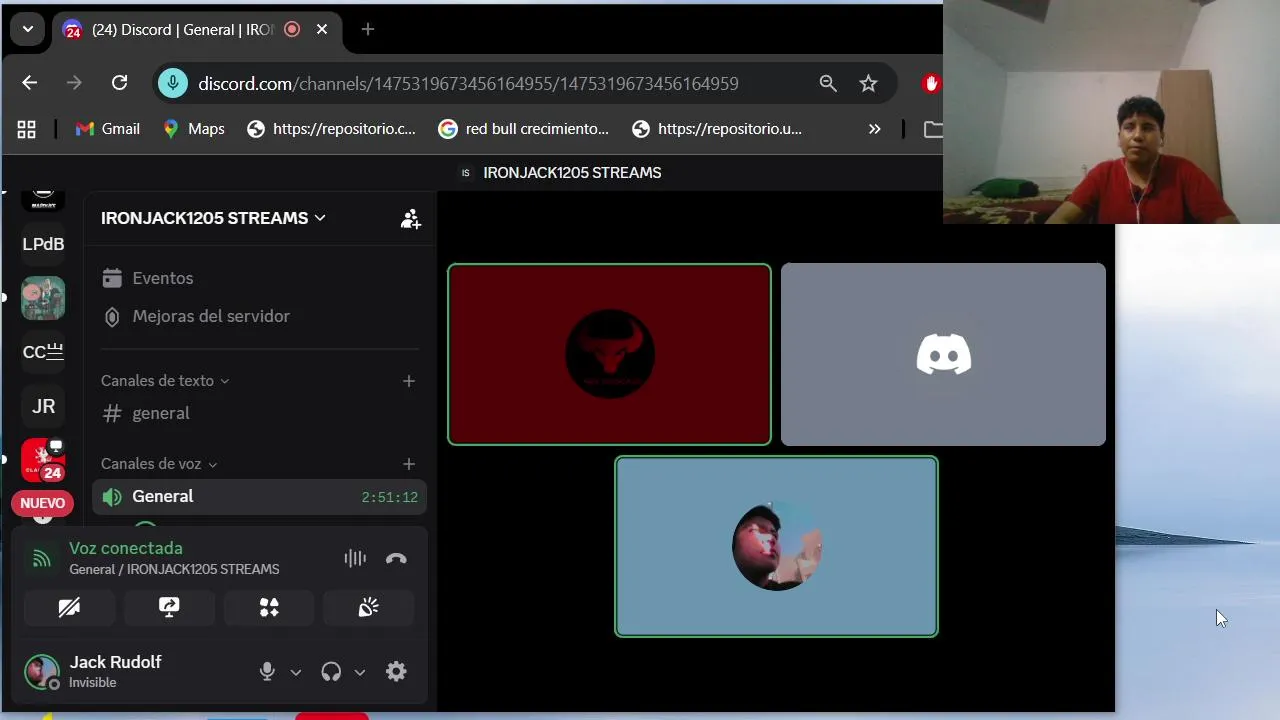Invite people to the server icon
The height and width of the screenshot is (720, 1280).
coord(410,219)
